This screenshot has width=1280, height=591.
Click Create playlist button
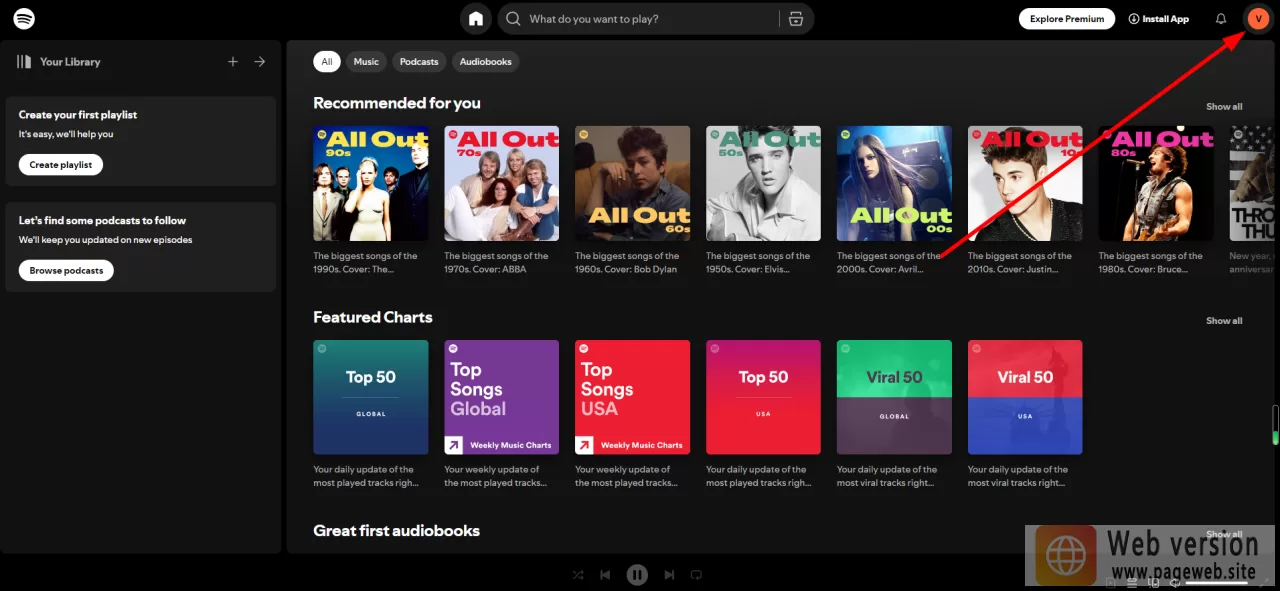click(61, 165)
